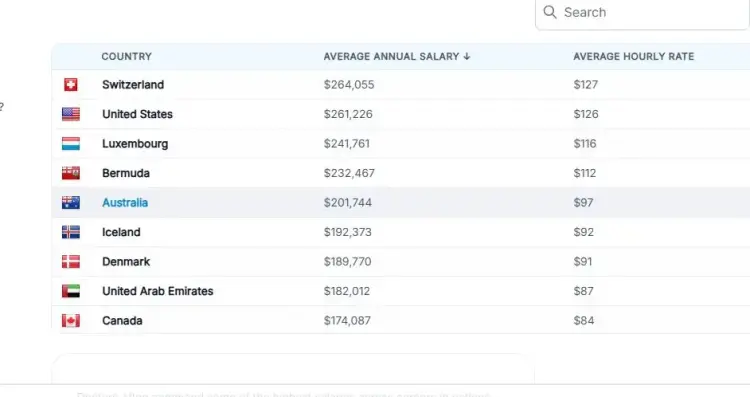
Task: Toggle the salary sort arrow indicator
Action: [x=467, y=56]
